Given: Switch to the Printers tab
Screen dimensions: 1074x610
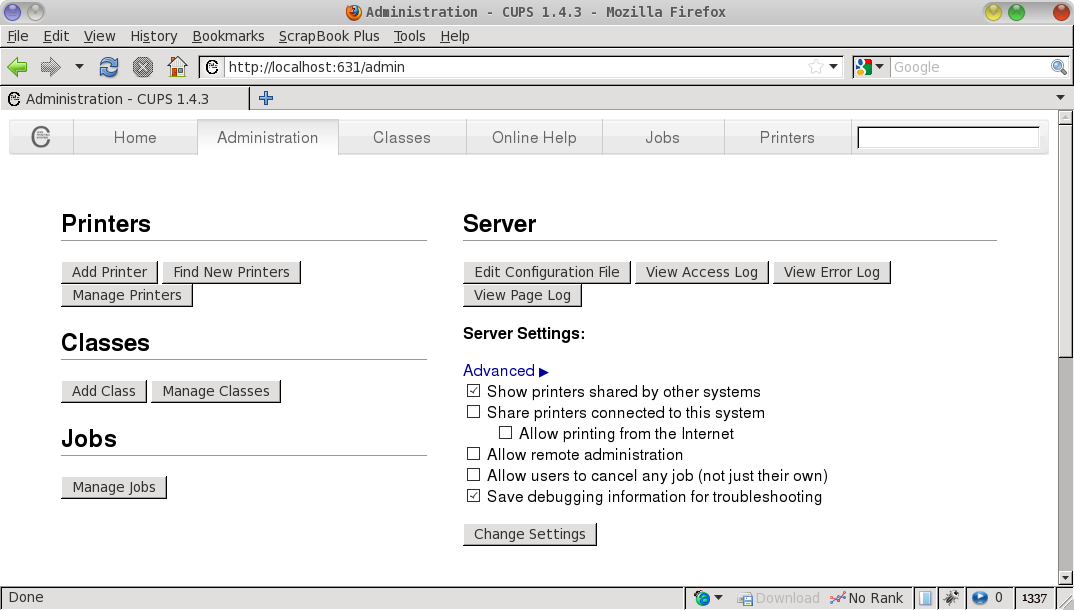Looking at the screenshot, I should [787, 138].
